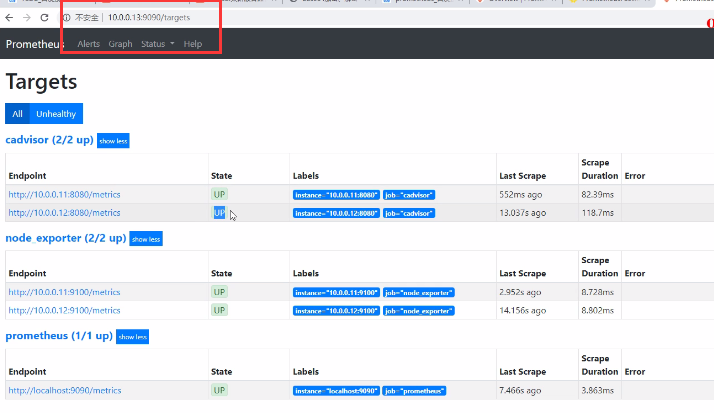Viewport: 714px width, 413px height.
Task: Open the Help menu item
Action: [193, 44]
